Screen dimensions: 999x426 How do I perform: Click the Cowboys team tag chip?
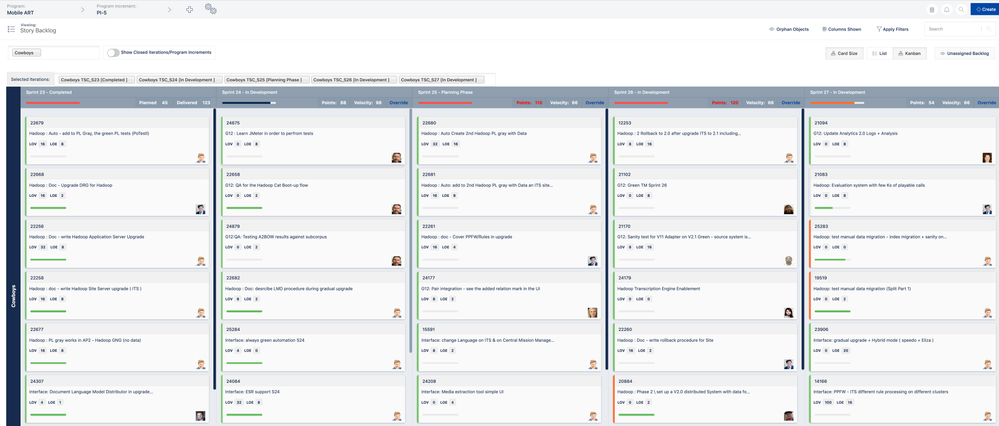click(26, 53)
